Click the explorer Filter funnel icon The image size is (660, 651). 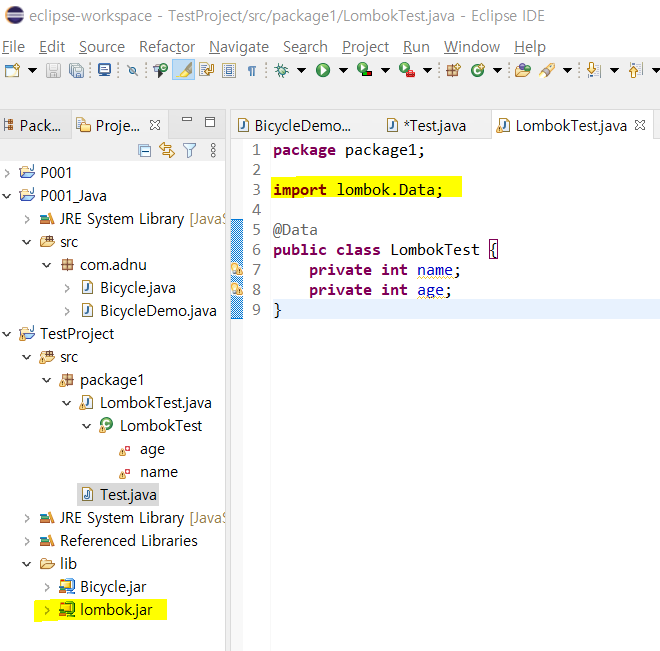point(189,150)
